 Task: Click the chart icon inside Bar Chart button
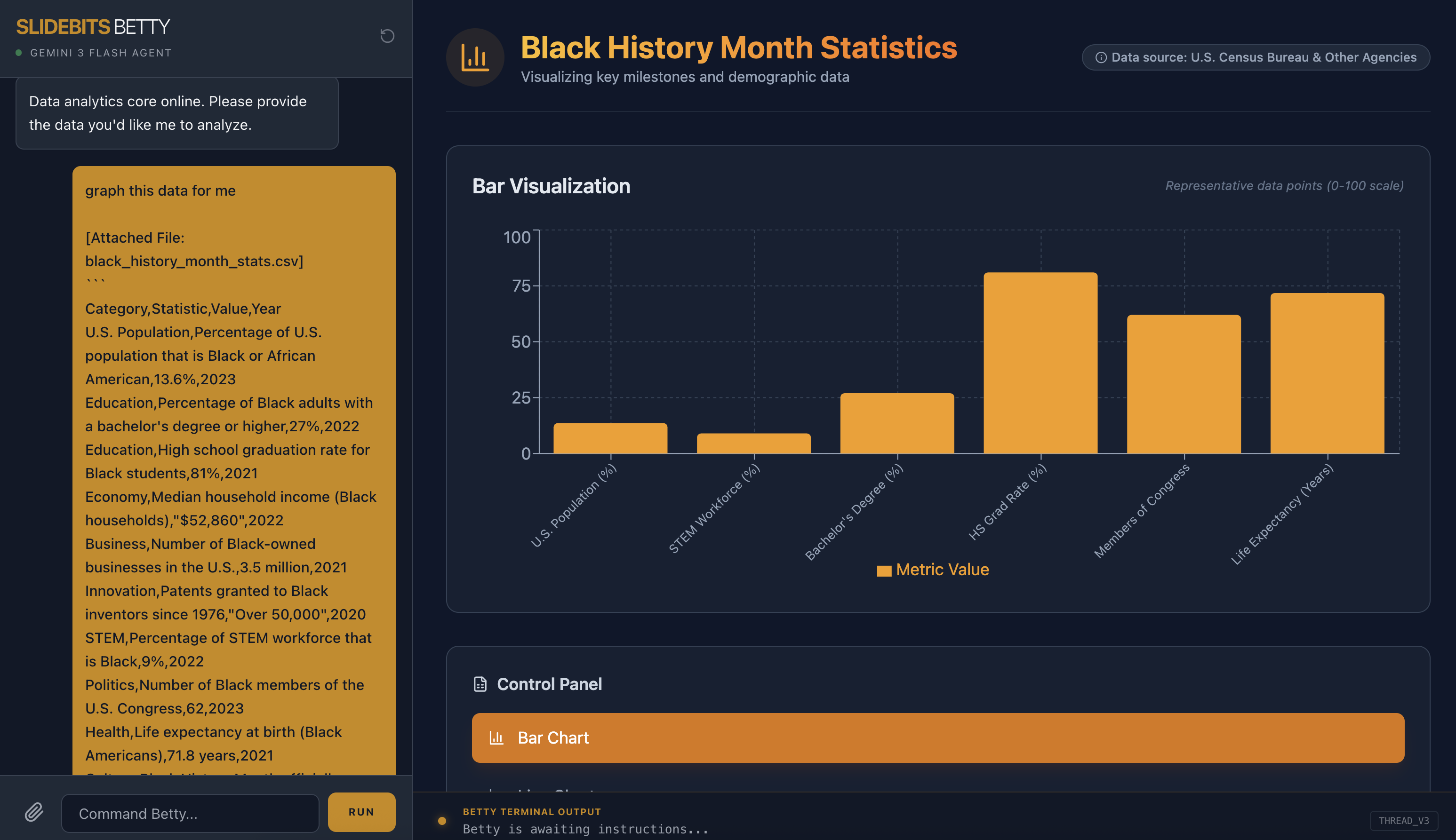point(496,737)
